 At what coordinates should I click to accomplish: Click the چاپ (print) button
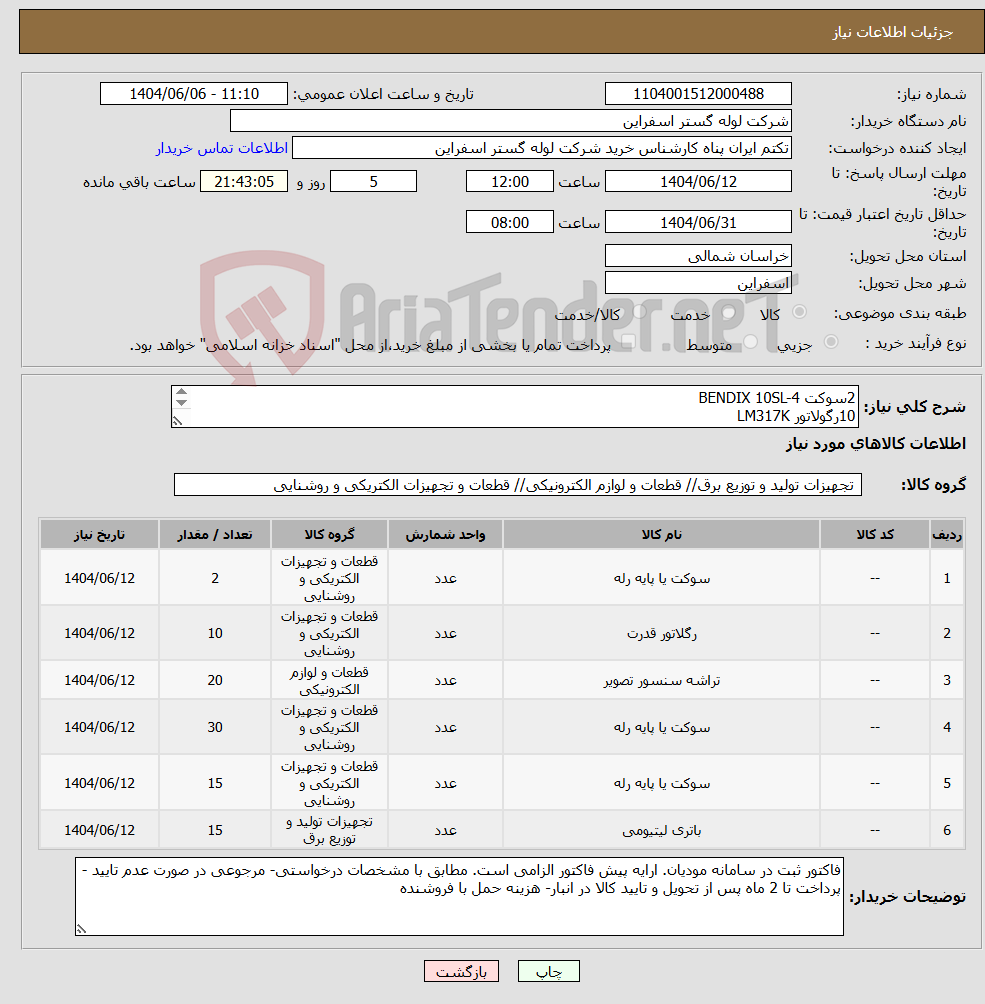tap(548, 971)
